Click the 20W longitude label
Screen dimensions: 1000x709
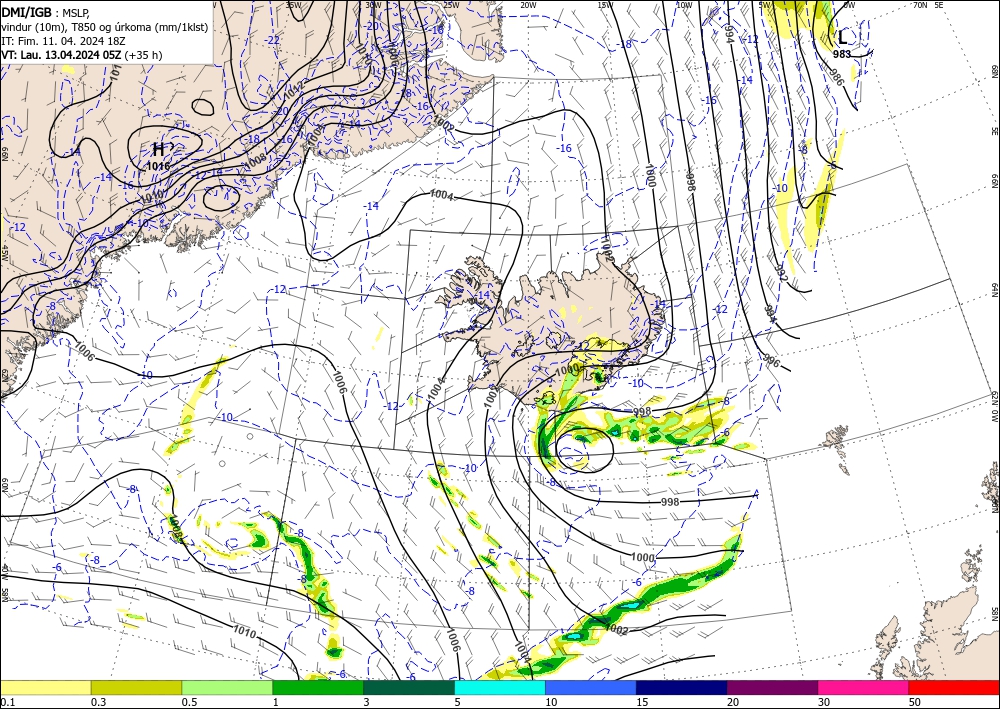pyautogui.click(x=528, y=5)
